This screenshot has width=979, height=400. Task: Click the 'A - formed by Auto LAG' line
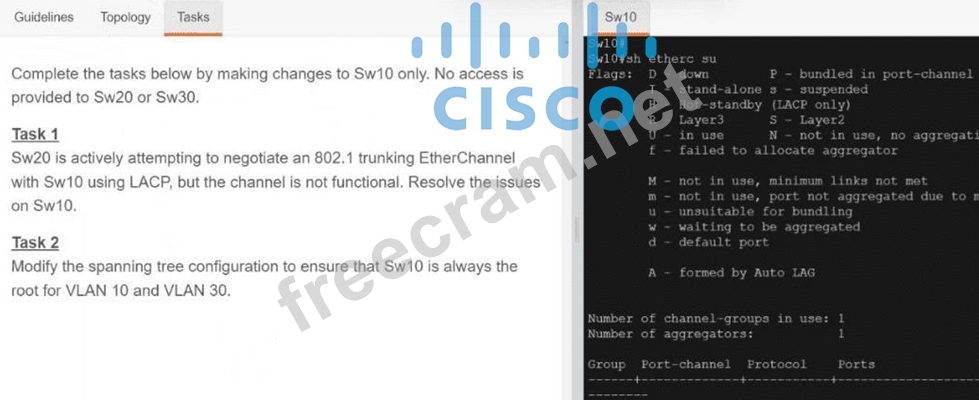click(x=732, y=273)
